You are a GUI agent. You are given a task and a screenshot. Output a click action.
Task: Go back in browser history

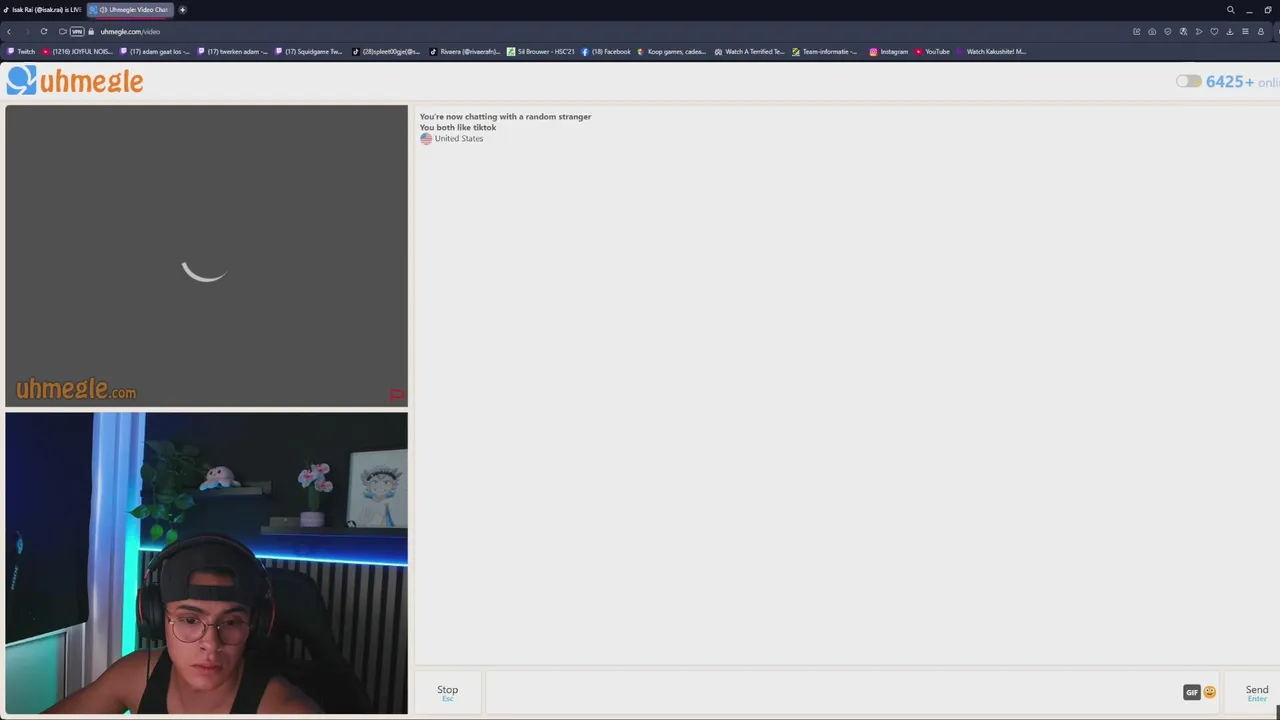[9, 32]
